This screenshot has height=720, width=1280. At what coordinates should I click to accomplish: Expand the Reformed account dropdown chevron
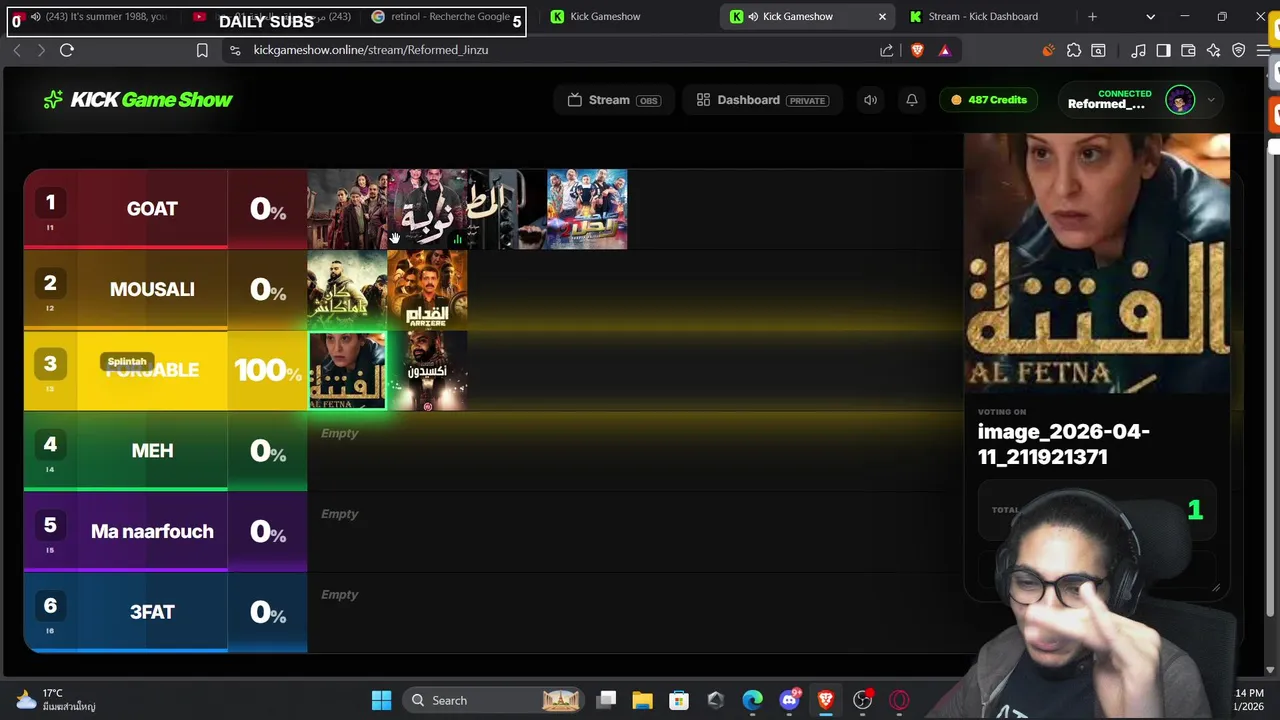(1211, 100)
